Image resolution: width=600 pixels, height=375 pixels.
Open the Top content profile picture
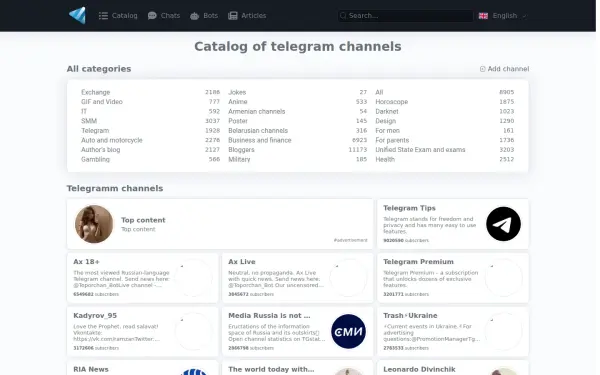tap(94, 224)
